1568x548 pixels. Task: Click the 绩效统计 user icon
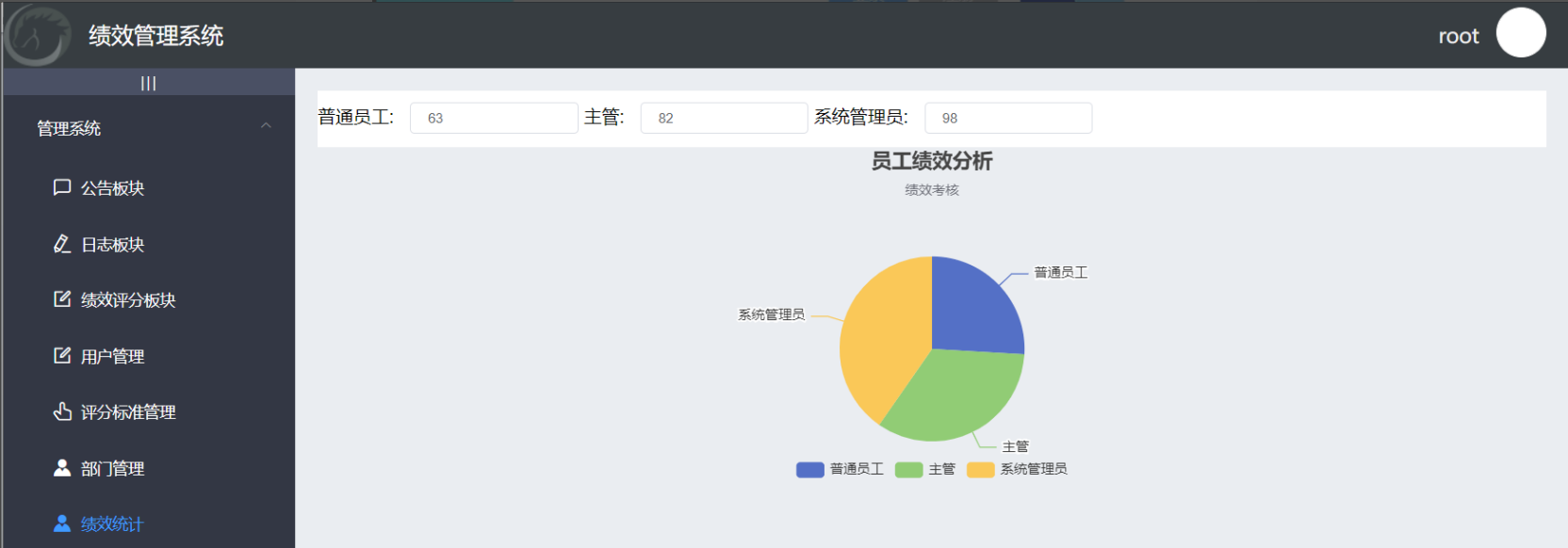(62, 524)
